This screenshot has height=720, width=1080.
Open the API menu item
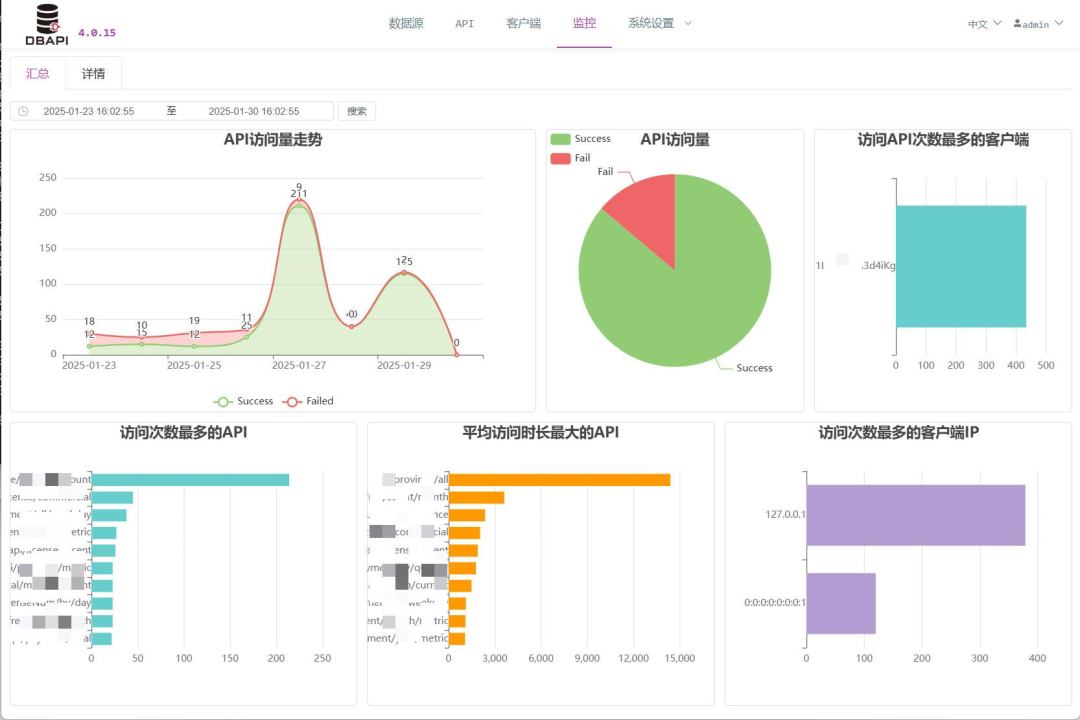(464, 23)
